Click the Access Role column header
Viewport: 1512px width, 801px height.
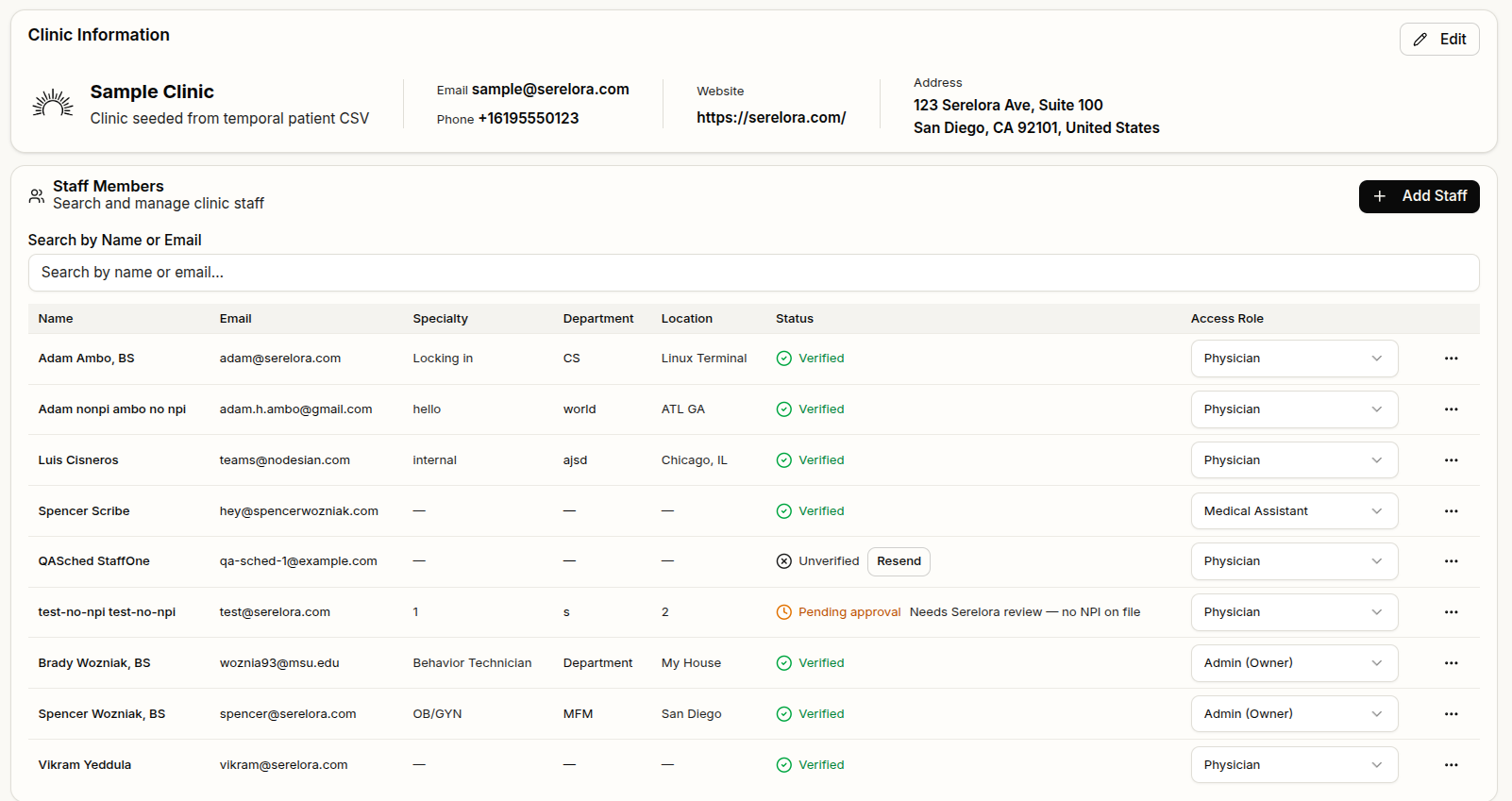1227,319
